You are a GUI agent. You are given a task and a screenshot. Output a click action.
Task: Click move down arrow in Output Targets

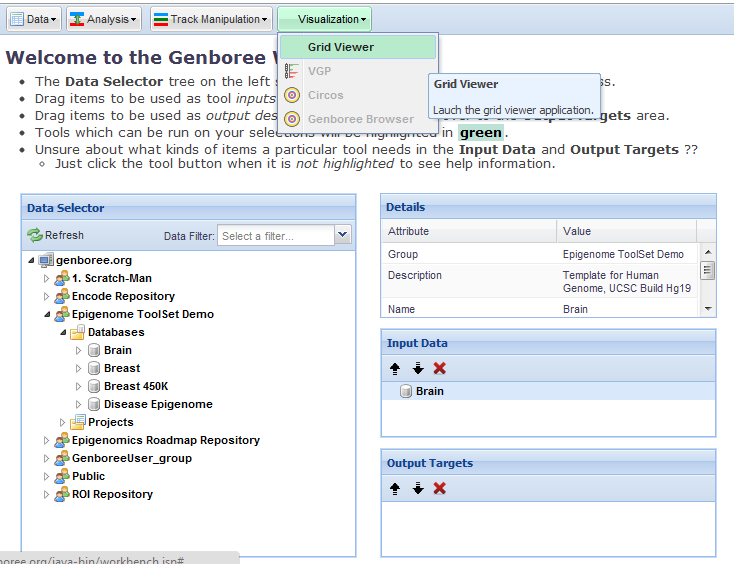pyautogui.click(x=418, y=488)
